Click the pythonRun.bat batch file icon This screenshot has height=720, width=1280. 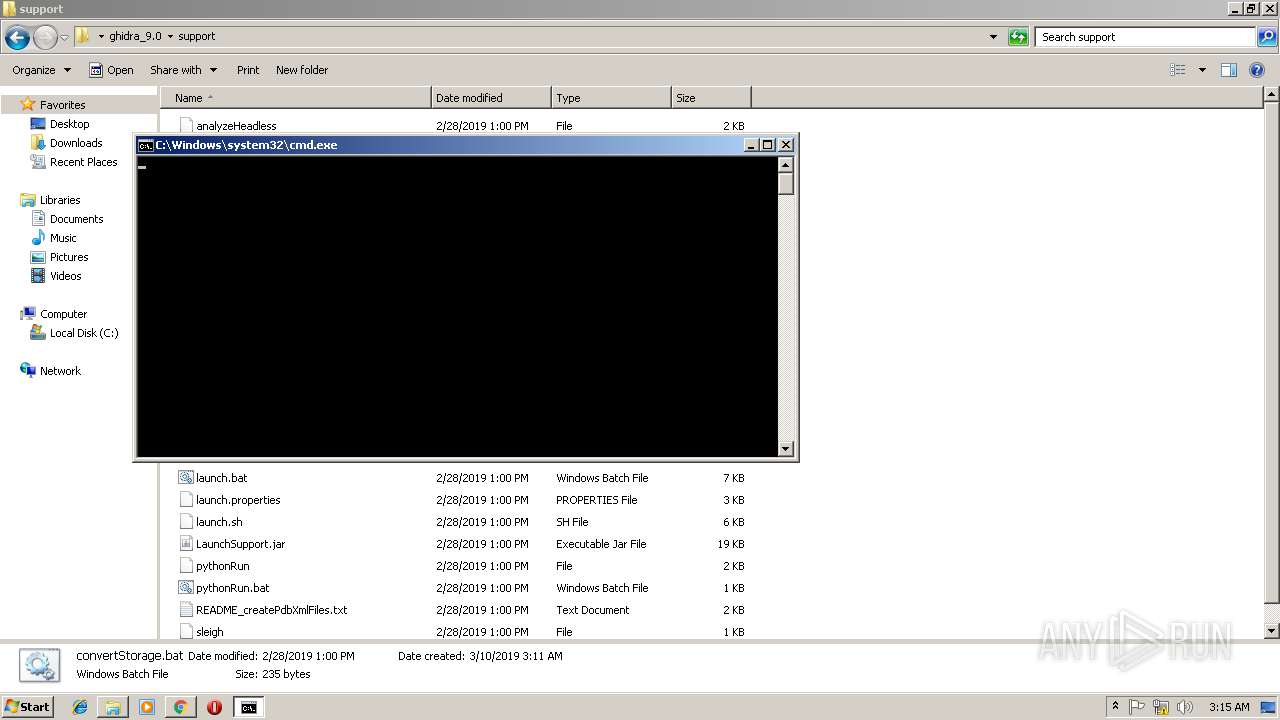pos(186,588)
